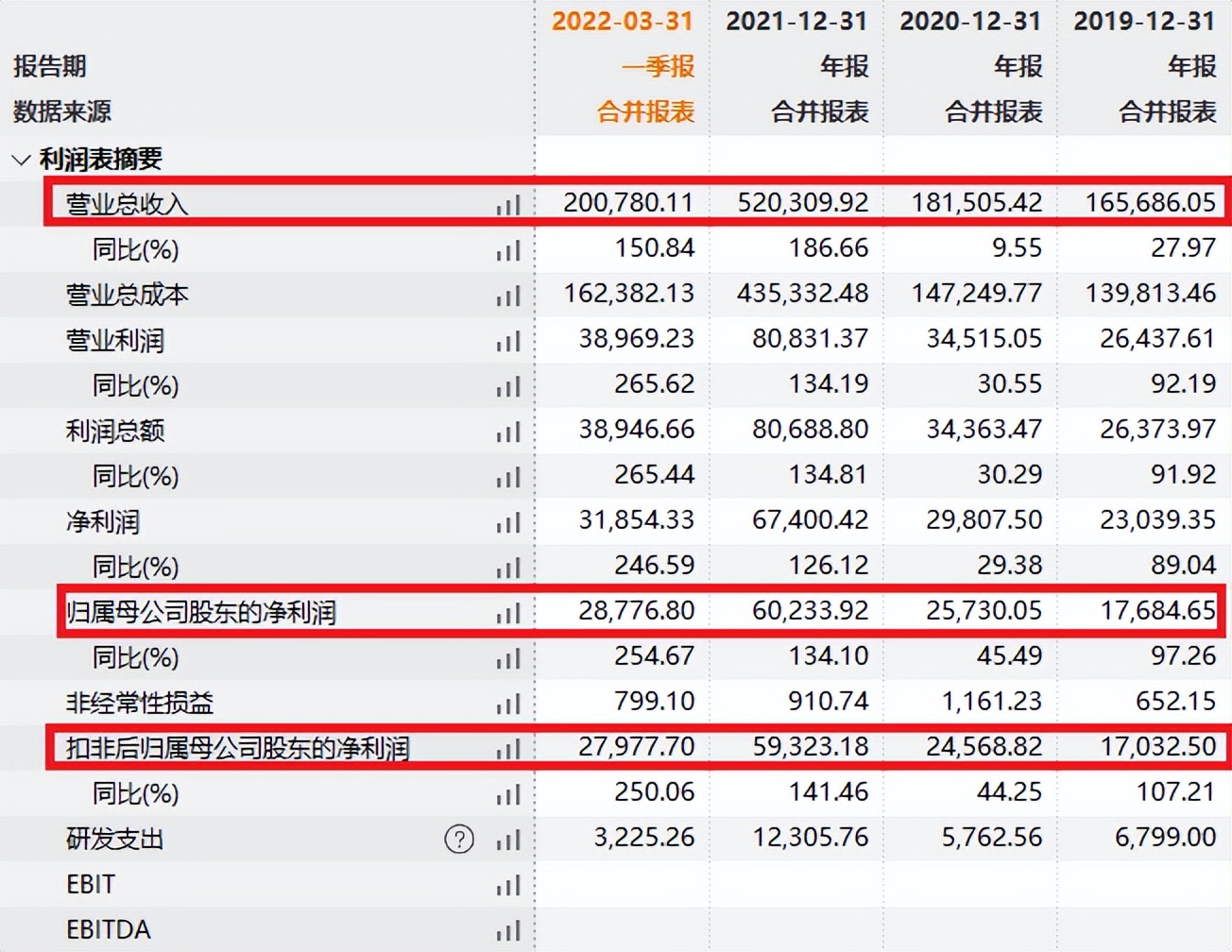Click 年报 under the 2019-12-31 column
The height and width of the screenshot is (952, 1232).
coord(1191,66)
